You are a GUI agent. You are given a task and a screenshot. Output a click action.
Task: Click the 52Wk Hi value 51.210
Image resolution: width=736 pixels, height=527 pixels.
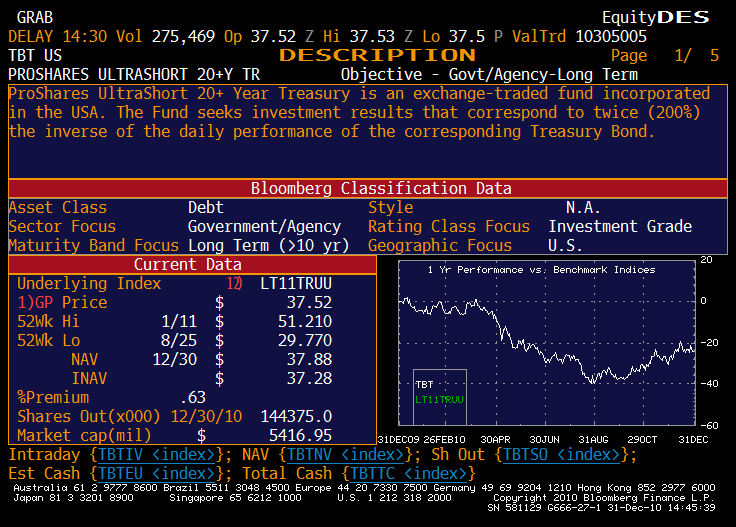[305, 321]
